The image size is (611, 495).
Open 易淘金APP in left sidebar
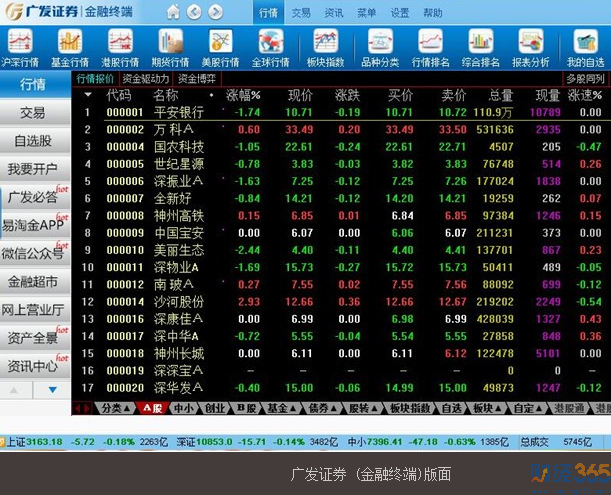click(35, 225)
